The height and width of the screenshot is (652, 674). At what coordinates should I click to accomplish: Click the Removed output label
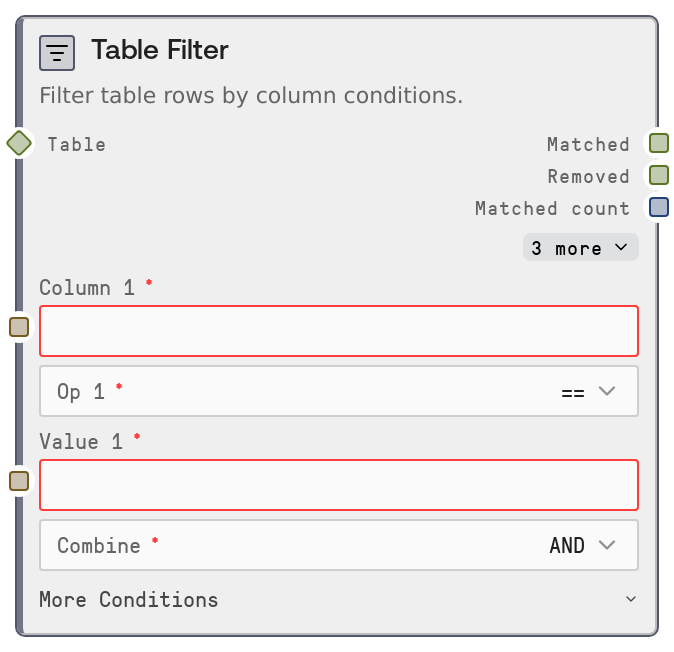point(588,176)
